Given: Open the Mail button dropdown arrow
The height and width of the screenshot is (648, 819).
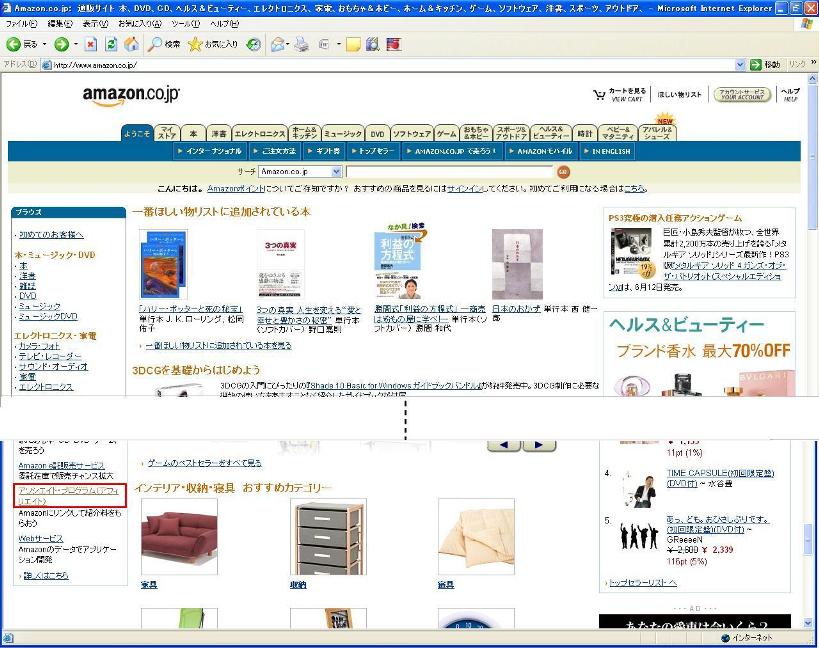Looking at the screenshot, I should 287,44.
